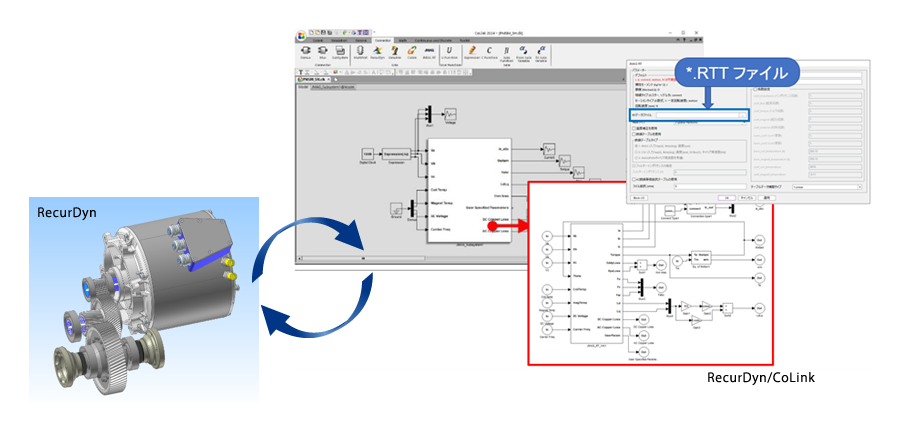Open table data interpolation type dropdown

click(x=827, y=187)
